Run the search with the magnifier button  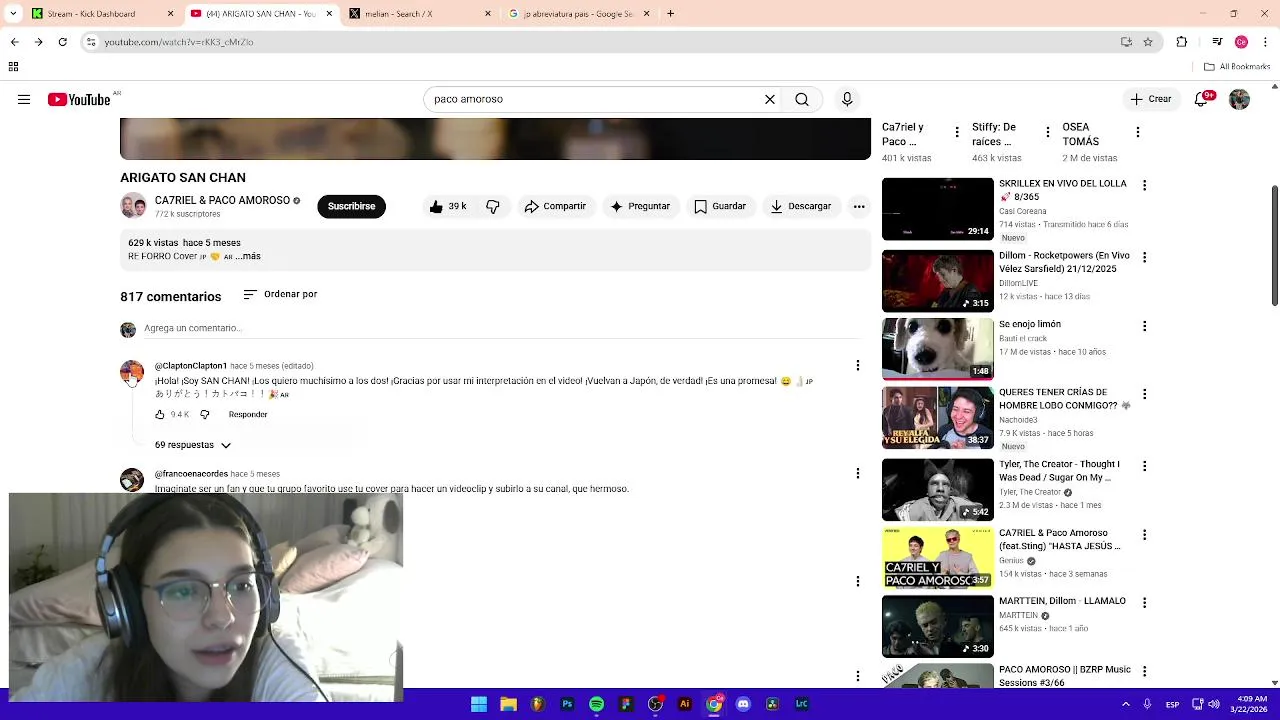[x=802, y=99]
